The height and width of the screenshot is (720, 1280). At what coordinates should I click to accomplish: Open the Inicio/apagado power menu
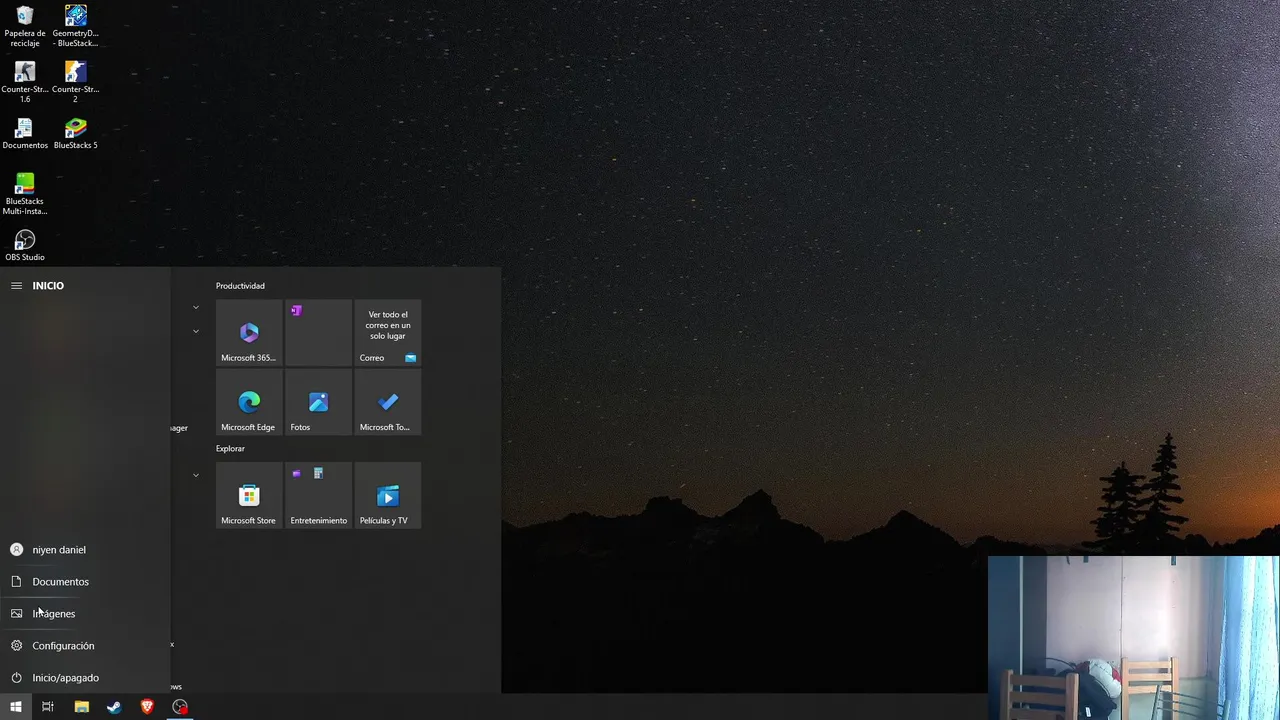point(85,678)
